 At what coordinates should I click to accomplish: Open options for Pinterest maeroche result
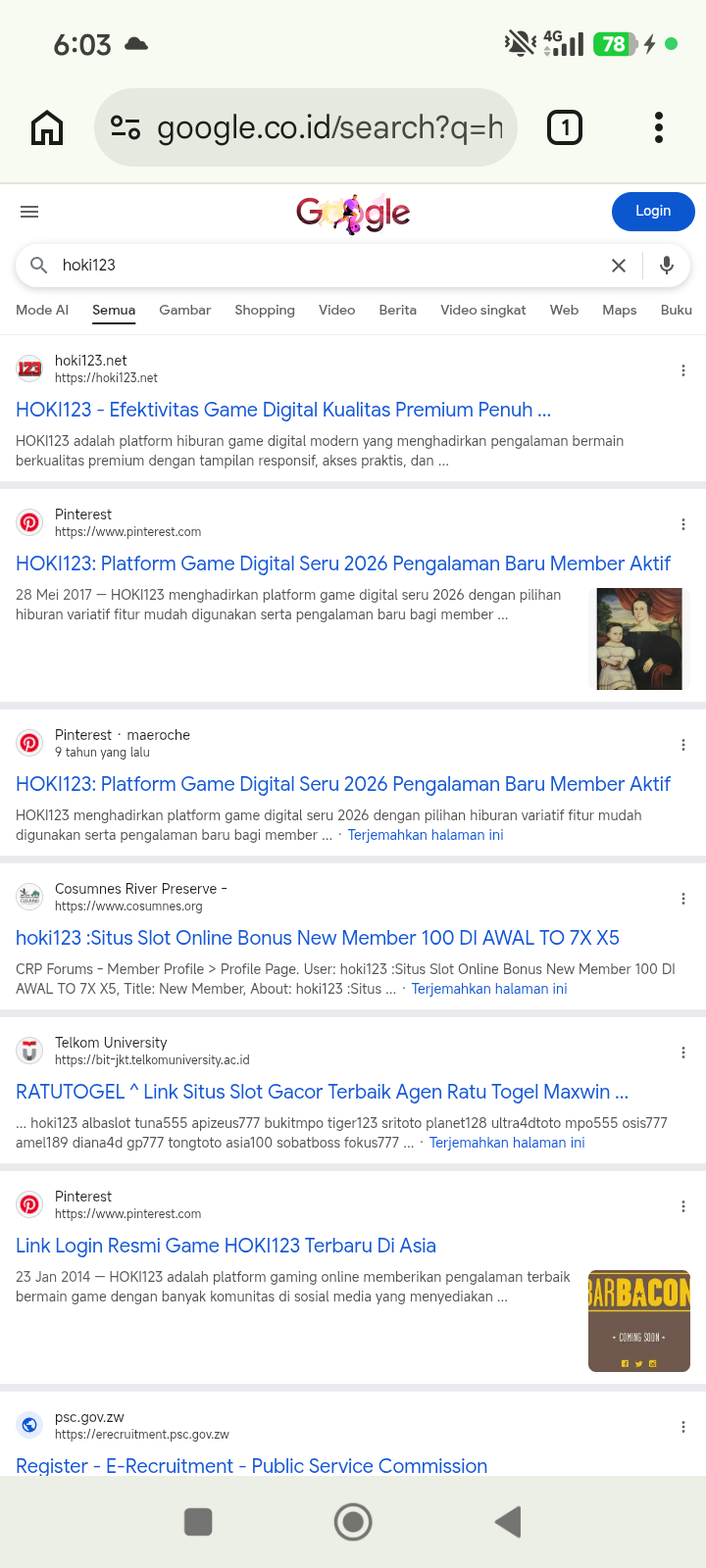(683, 745)
